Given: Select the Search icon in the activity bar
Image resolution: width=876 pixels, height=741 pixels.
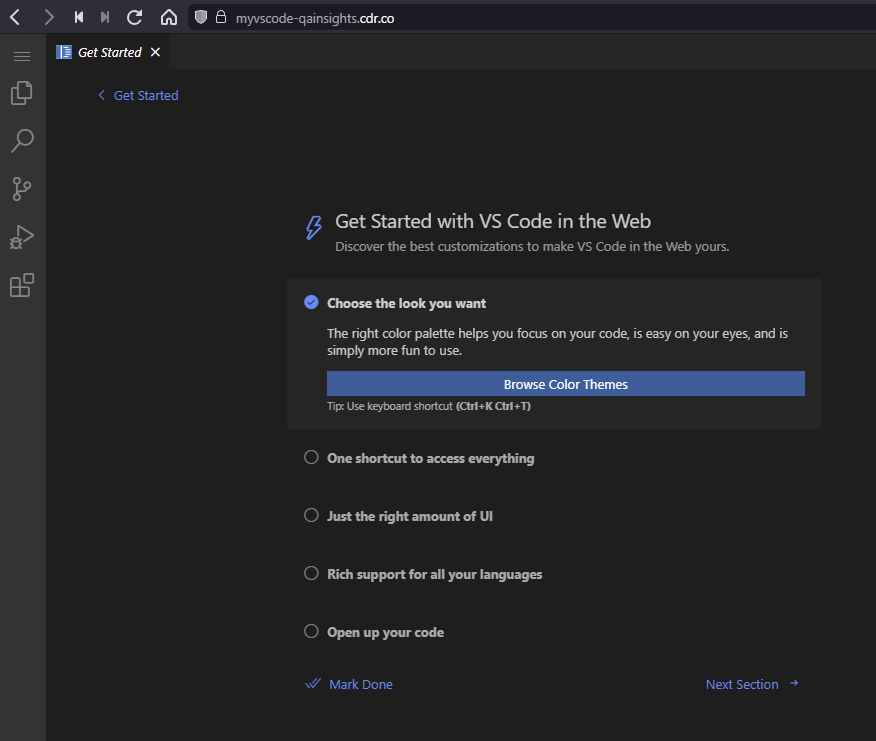Looking at the screenshot, I should point(22,140).
